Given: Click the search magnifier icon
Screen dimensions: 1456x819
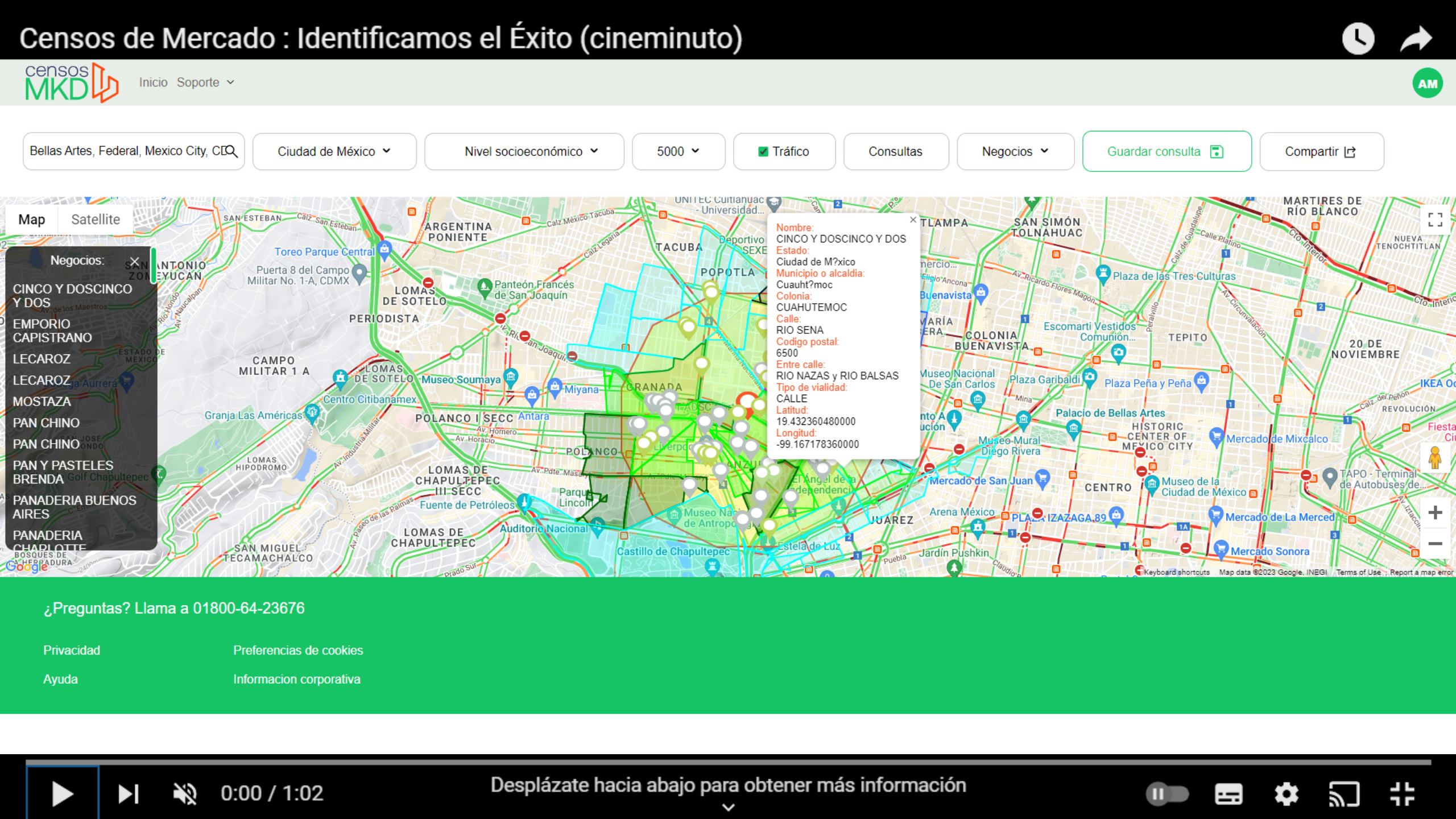Looking at the screenshot, I should [231, 151].
